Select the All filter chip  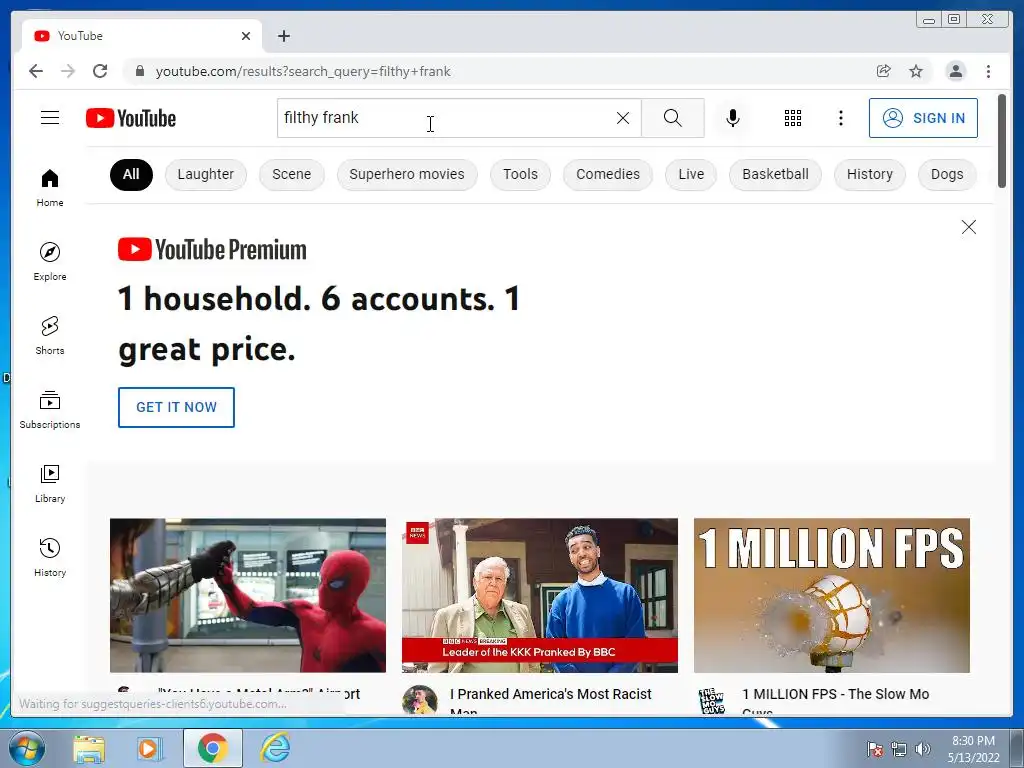[131, 174]
